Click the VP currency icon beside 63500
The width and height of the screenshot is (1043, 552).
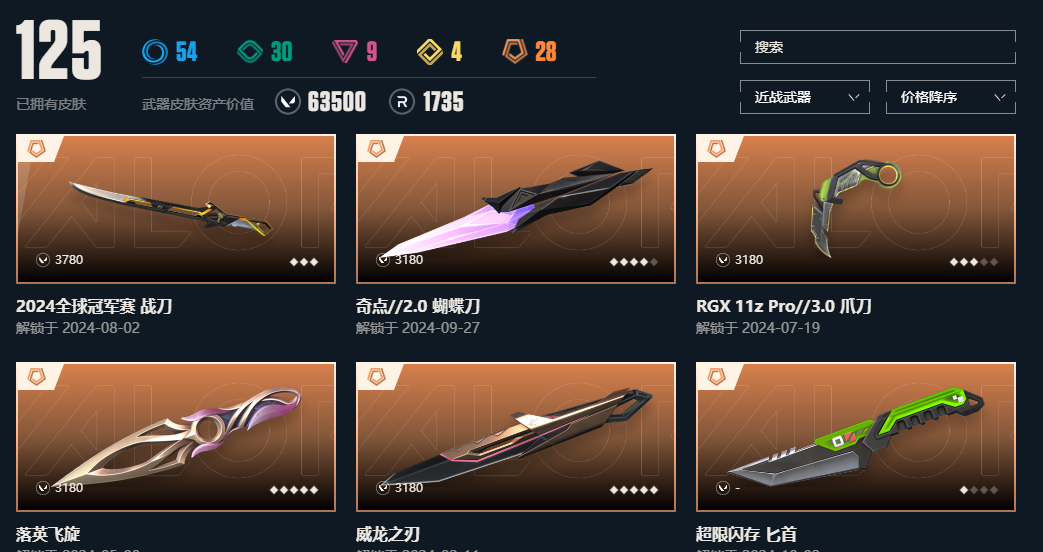click(x=288, y=102)
